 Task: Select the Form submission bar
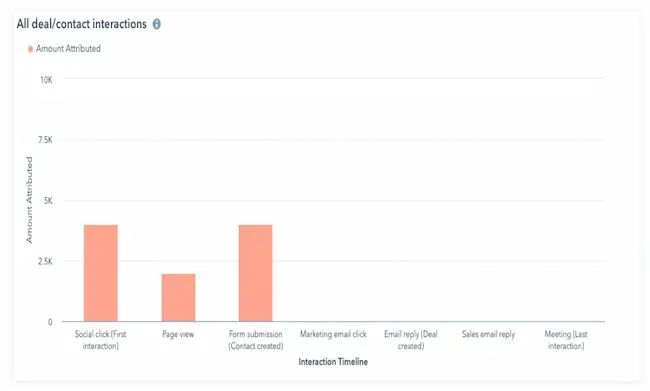(255, 273)
